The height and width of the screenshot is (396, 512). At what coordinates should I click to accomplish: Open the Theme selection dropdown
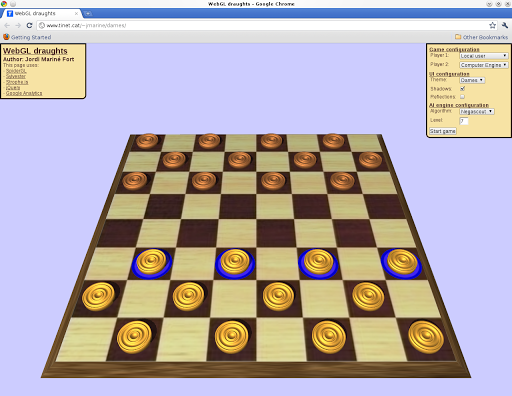(472, 80)
